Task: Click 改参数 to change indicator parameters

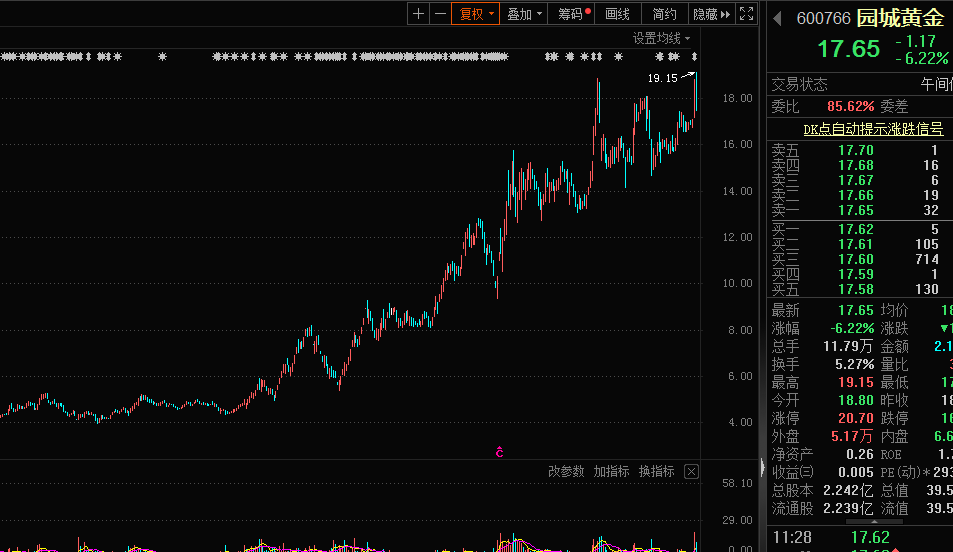Action: coord(566,471)
